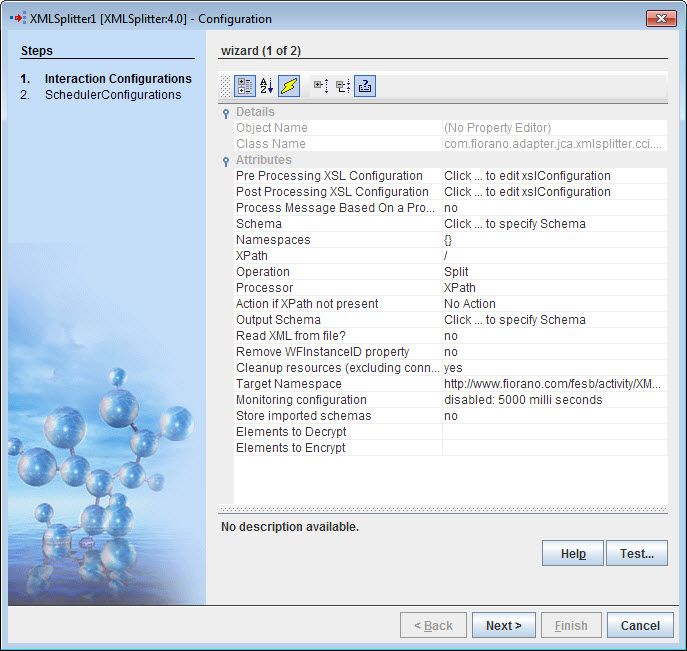Click the XPath value field
The image size is (687, 651).
click(554, 256)
